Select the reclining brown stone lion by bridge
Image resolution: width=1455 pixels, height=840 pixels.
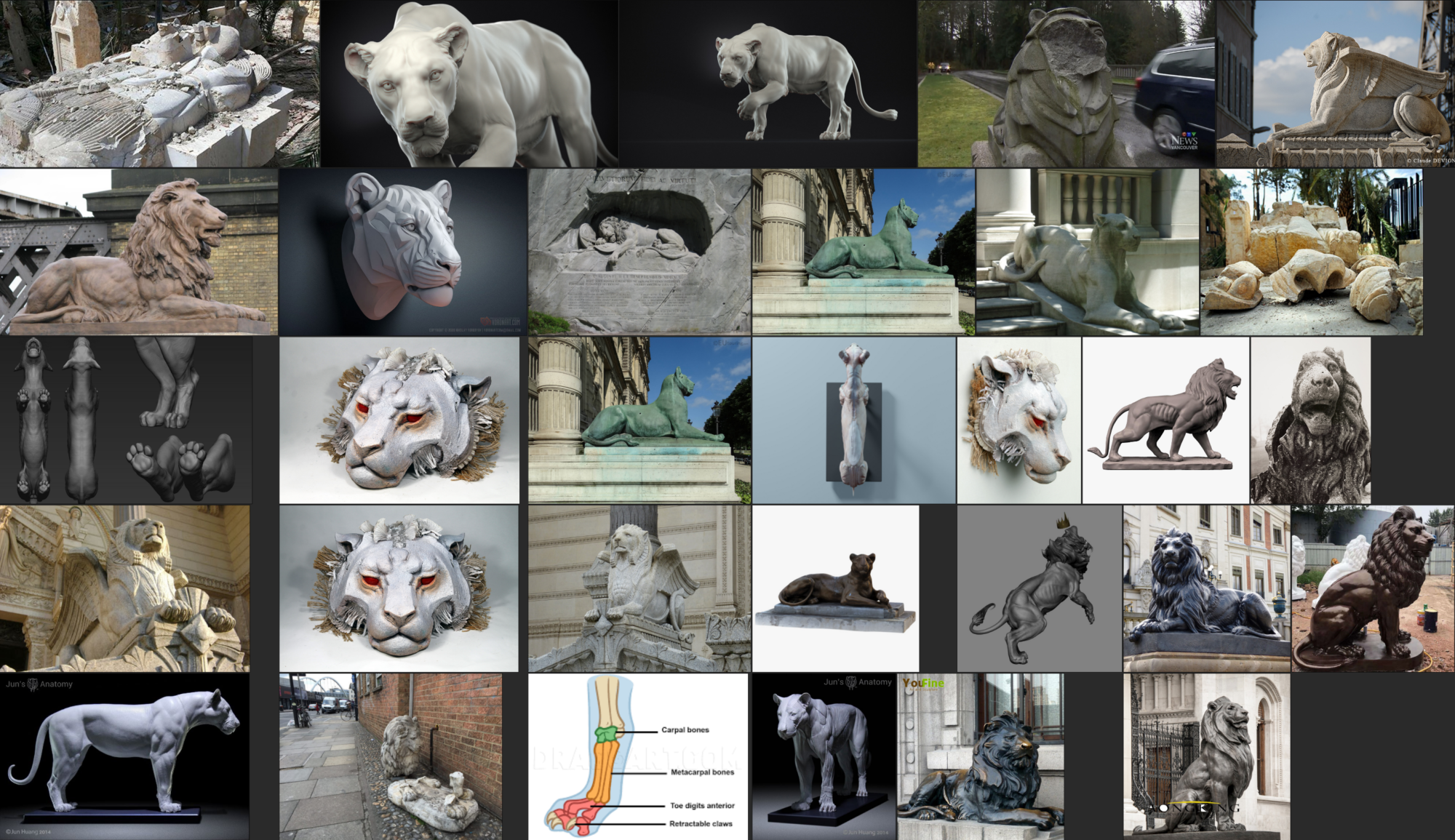tap(138, 252)
